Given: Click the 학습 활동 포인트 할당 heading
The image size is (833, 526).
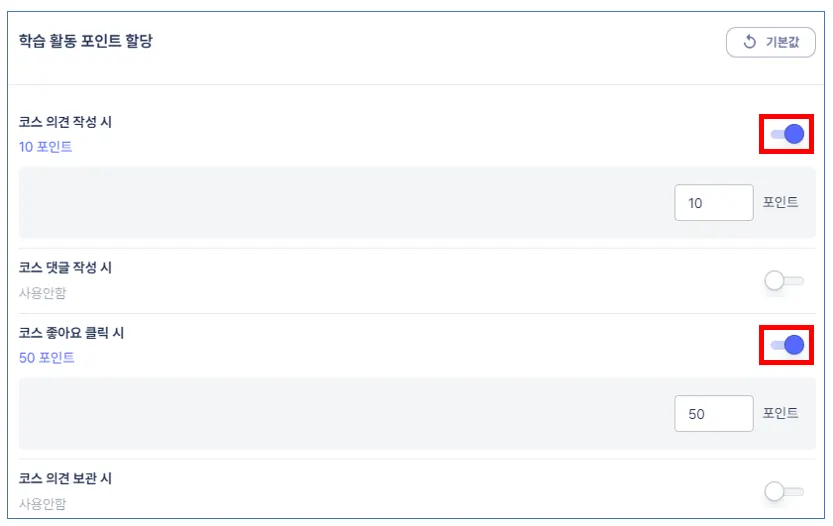Looking at the screenshot, I should 86,42.
